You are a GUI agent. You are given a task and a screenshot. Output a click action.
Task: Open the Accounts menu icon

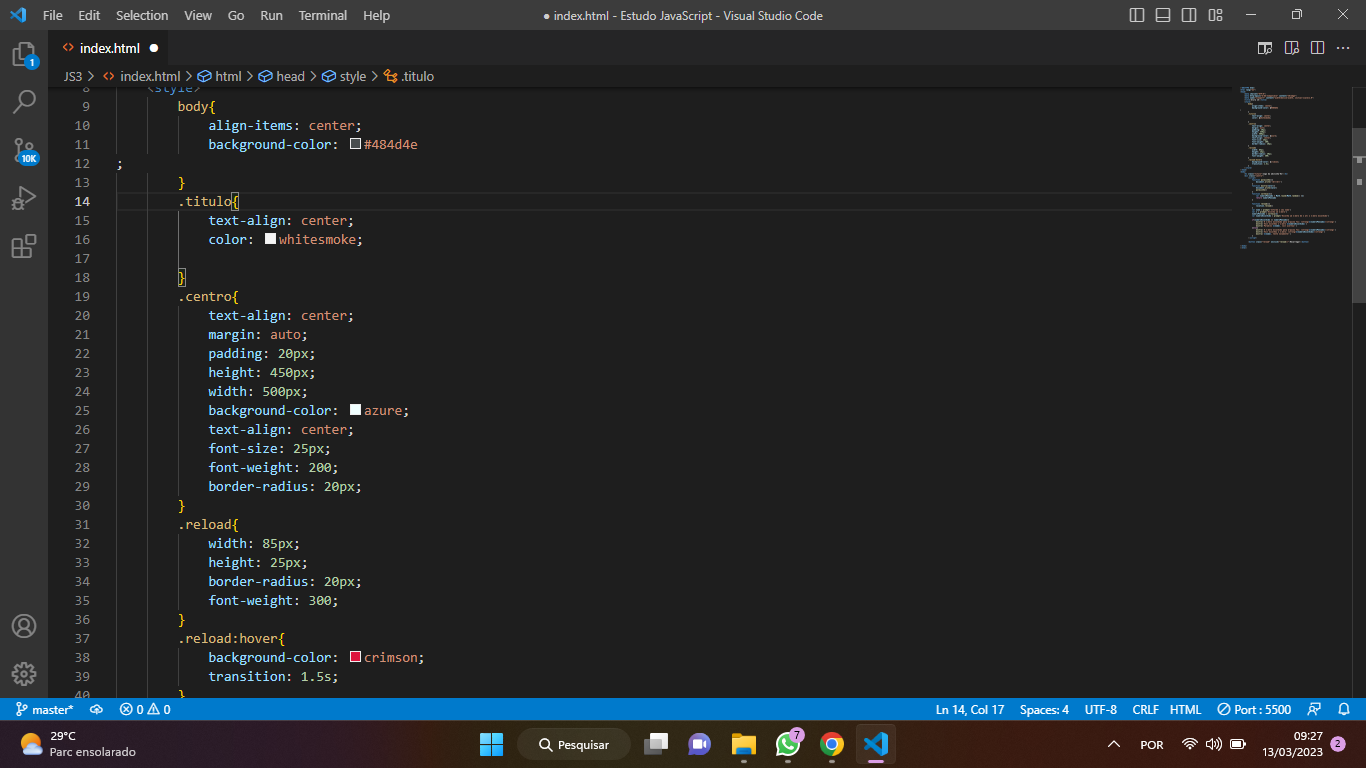point(24,626)
